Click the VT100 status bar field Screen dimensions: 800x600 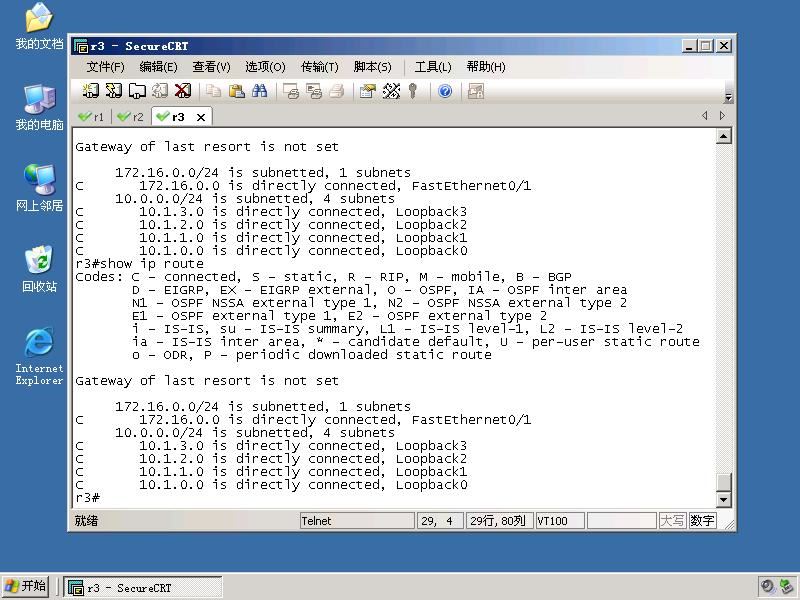[x=560, y=521]
